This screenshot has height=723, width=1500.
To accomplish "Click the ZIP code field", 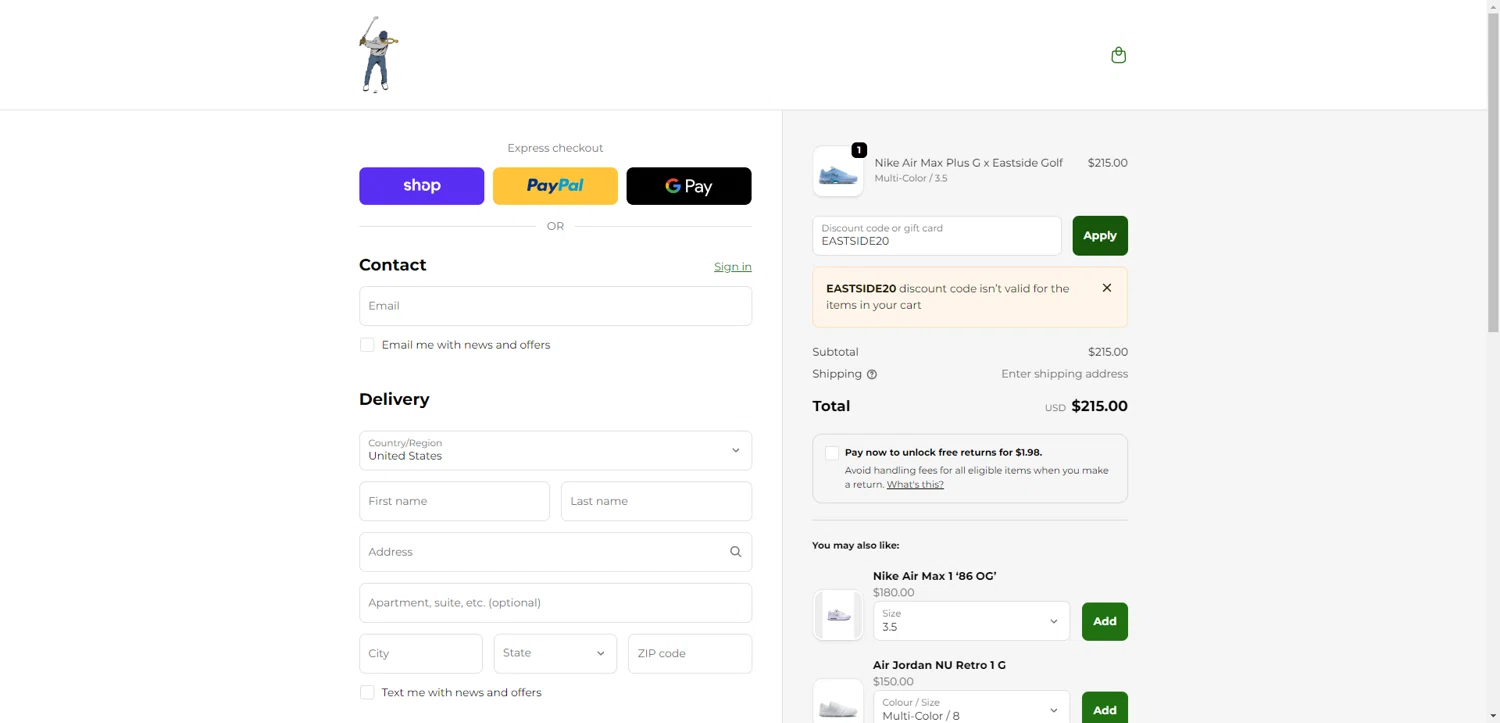I will (x=690, y=654).
